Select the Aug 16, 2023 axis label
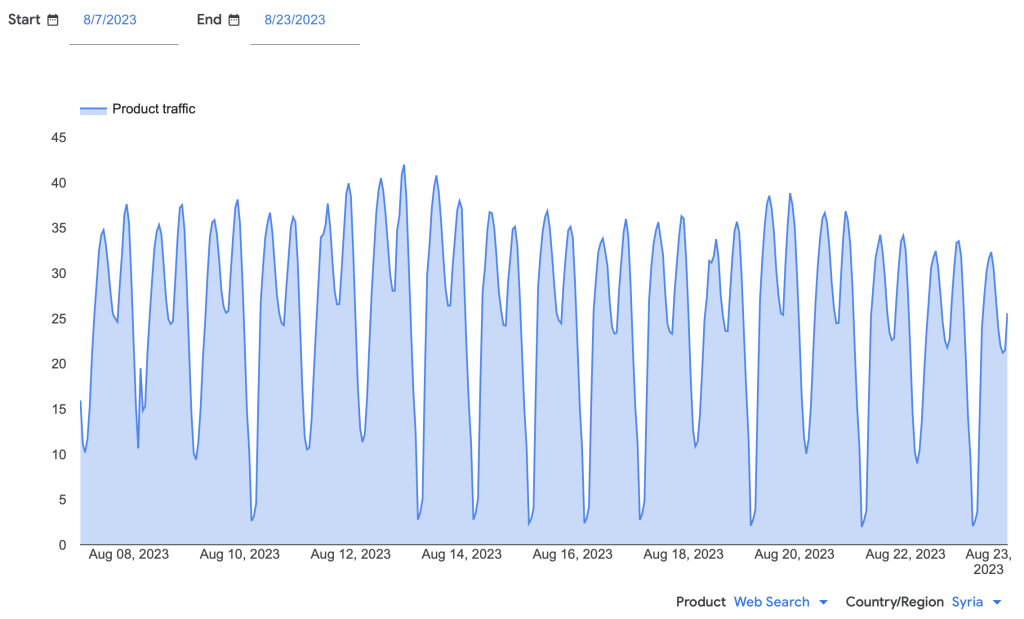Viewport: 1024px width, 619px height. pos(573,554)
